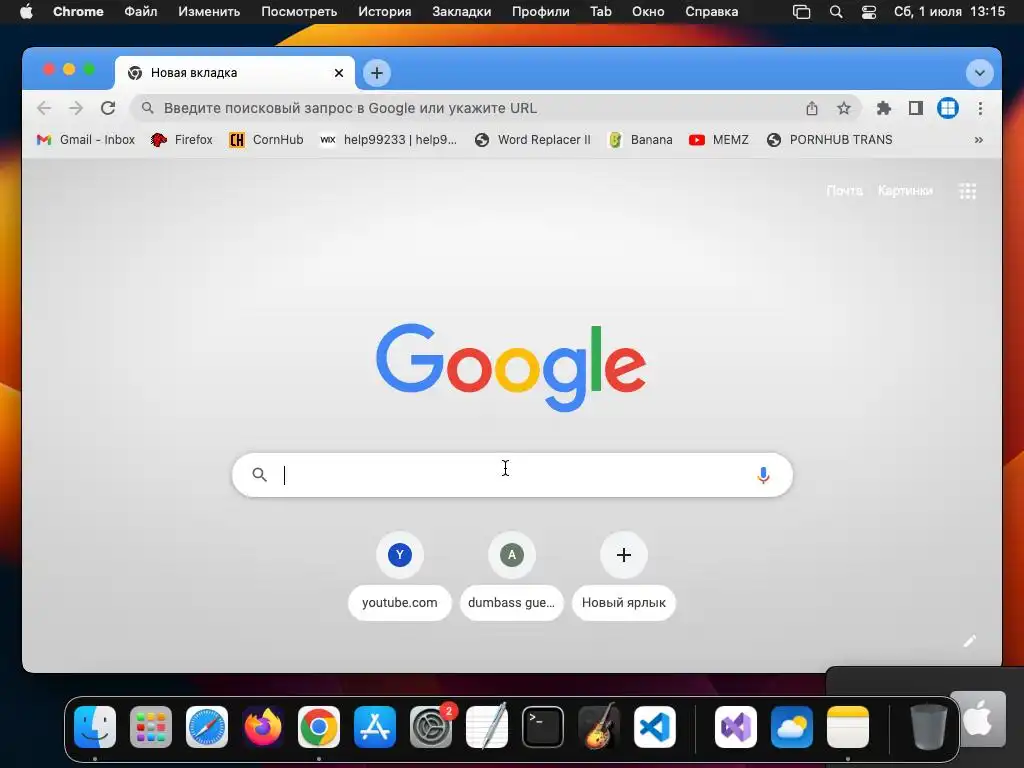The height and width of the screenshot is (768, 1024).
Task: Open the Apple menu
Action: [x=26, y=12]
